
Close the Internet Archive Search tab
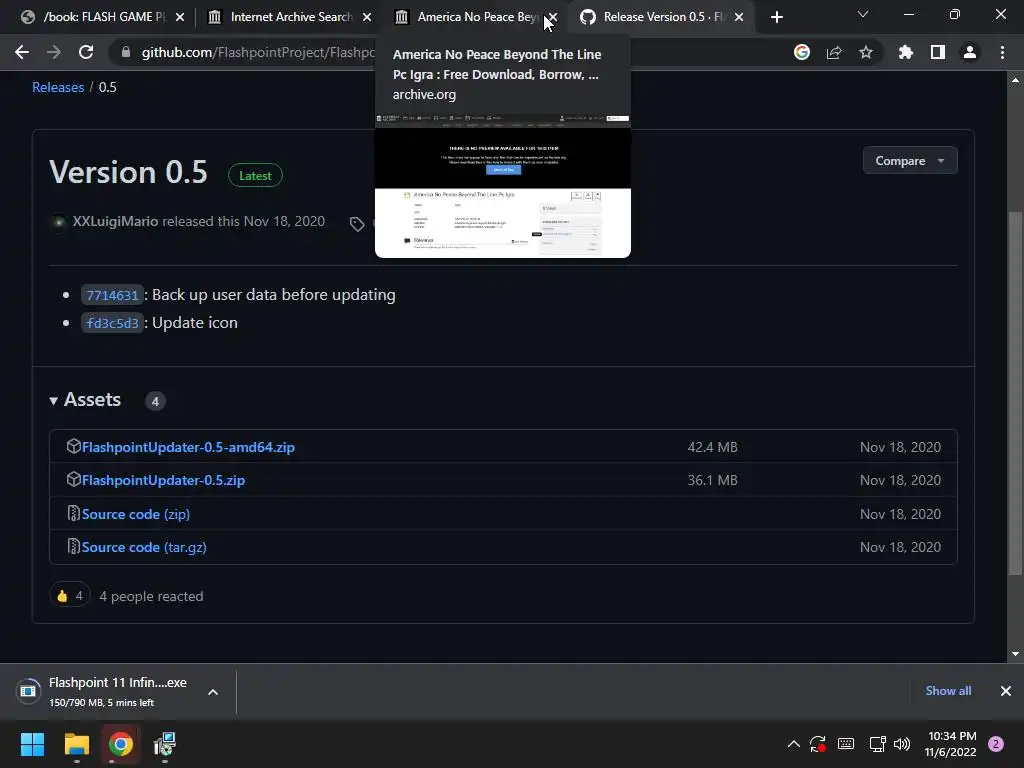(366, 17)
